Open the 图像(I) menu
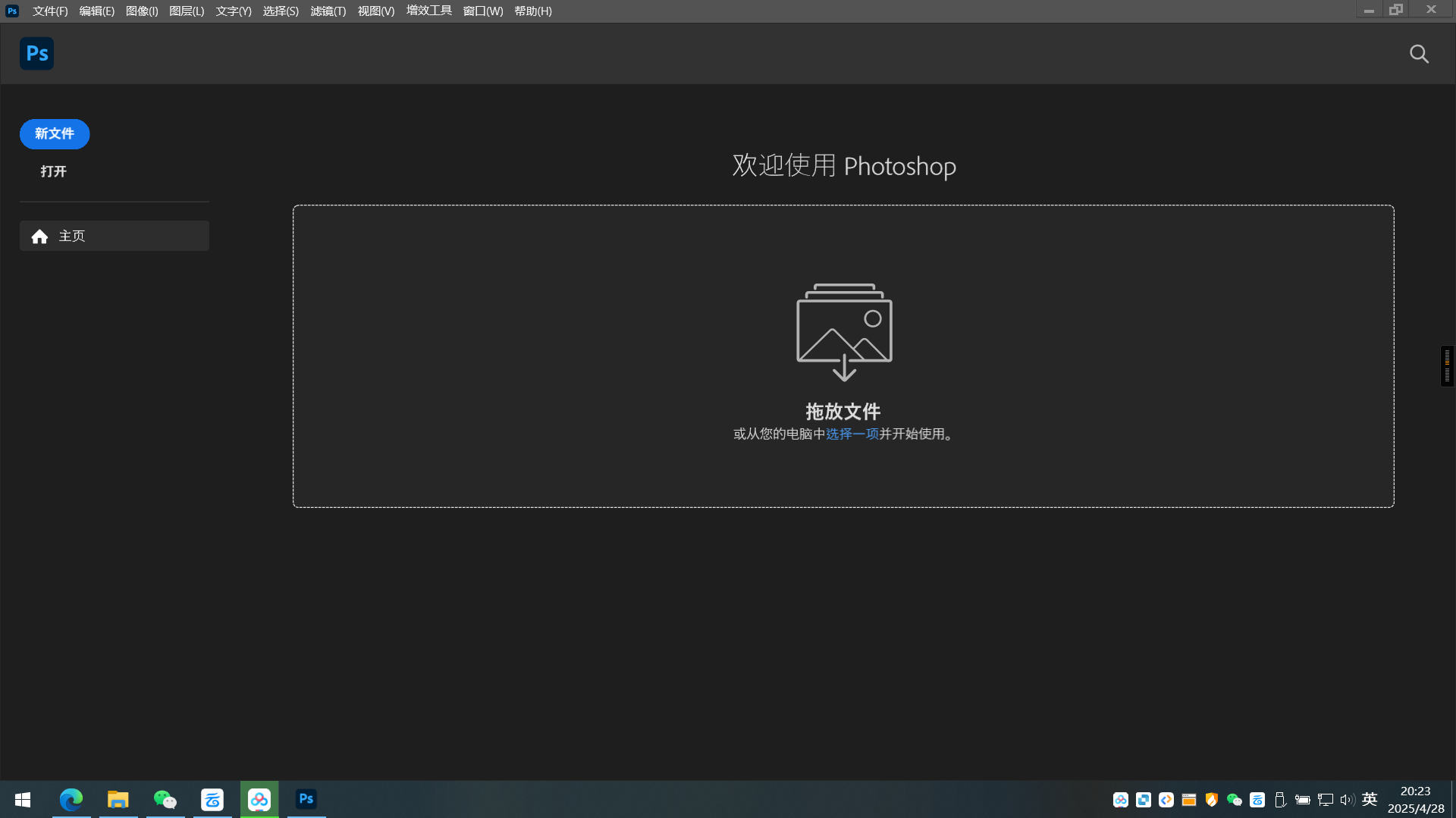 point(142,11)
